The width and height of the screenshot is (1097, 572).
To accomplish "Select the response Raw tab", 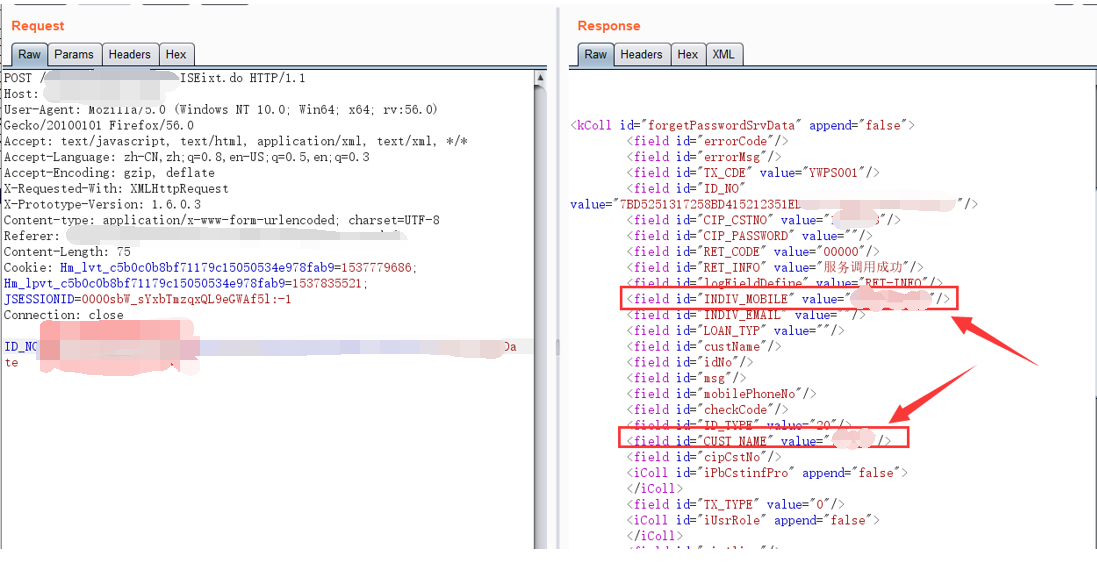I will (x=596, y=55).
